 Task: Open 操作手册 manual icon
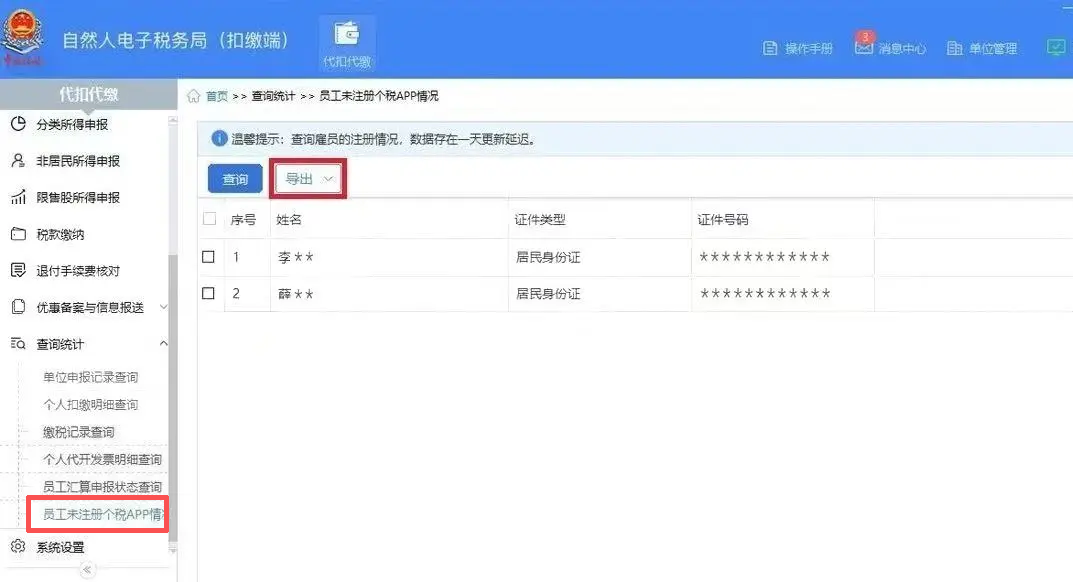[770, 48]
